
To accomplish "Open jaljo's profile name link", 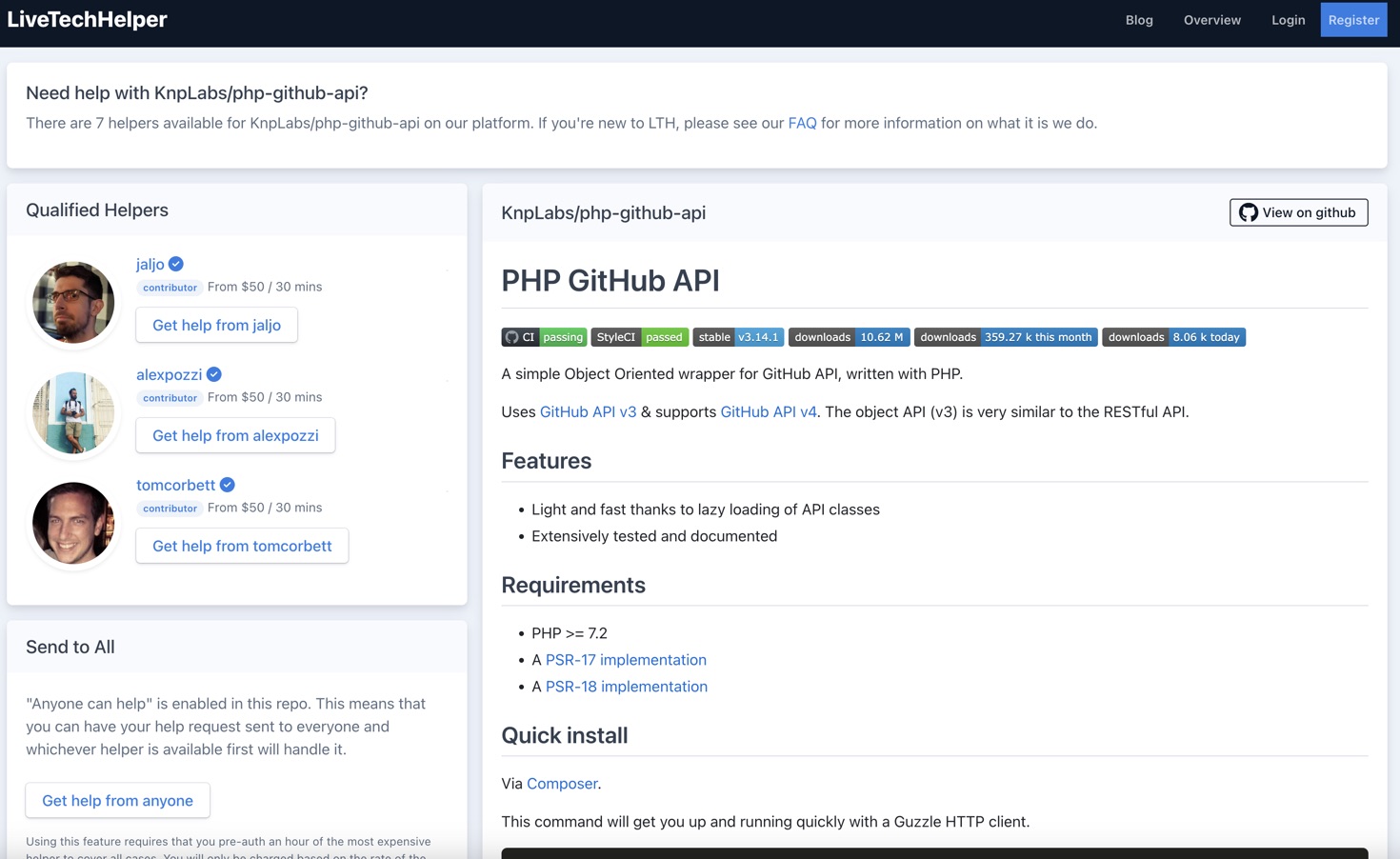I will (150, 264).
